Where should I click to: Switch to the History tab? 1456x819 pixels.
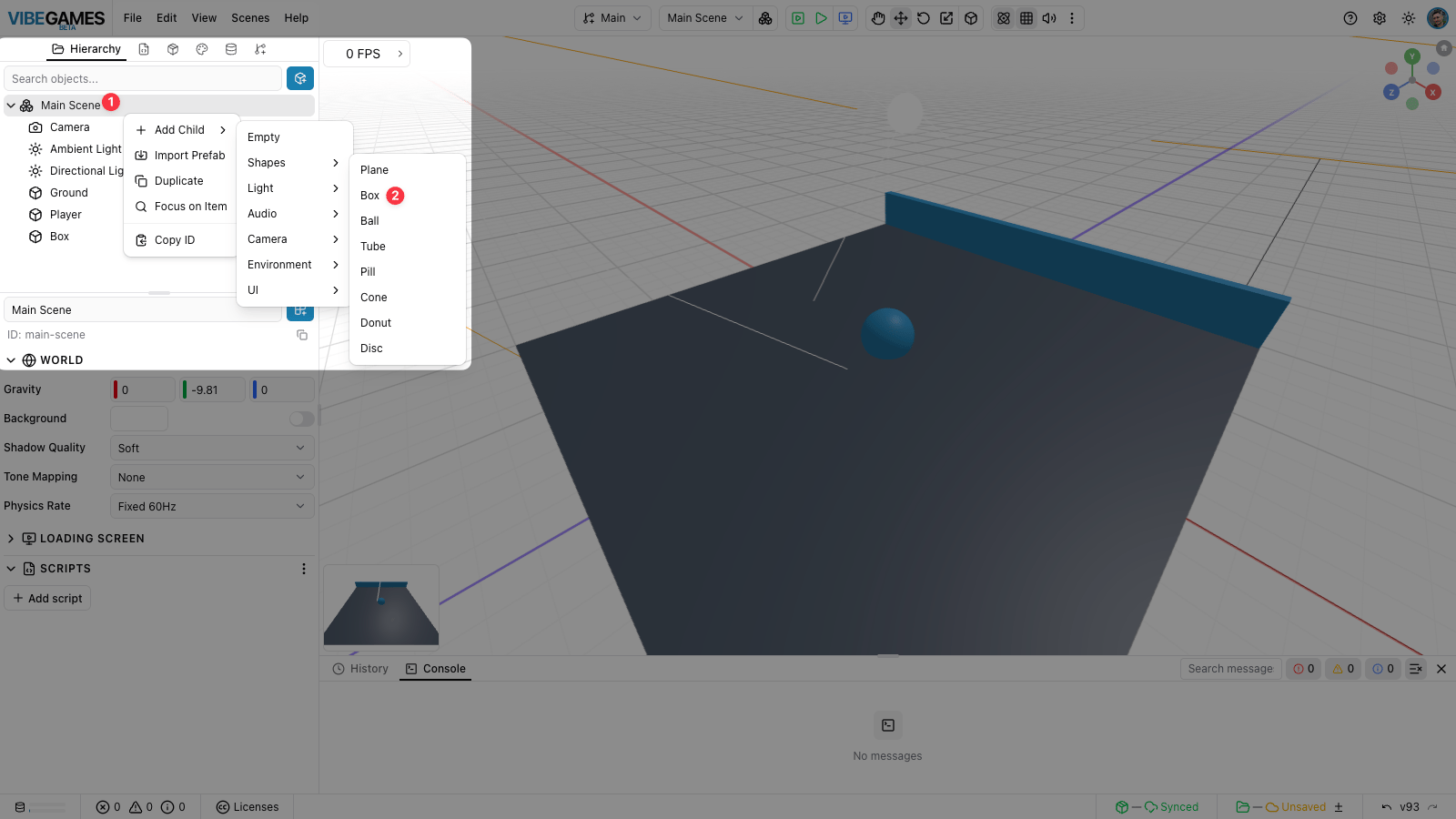point(360,669)
